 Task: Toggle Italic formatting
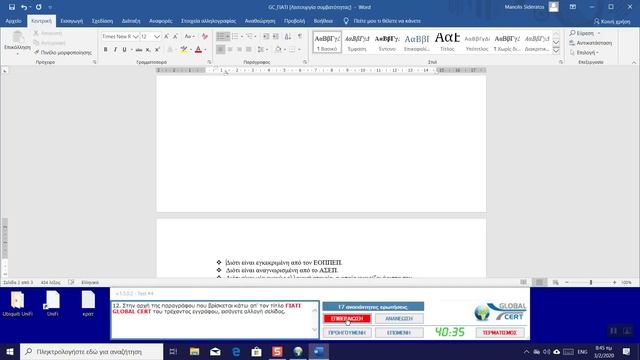[x=115, y=49]
